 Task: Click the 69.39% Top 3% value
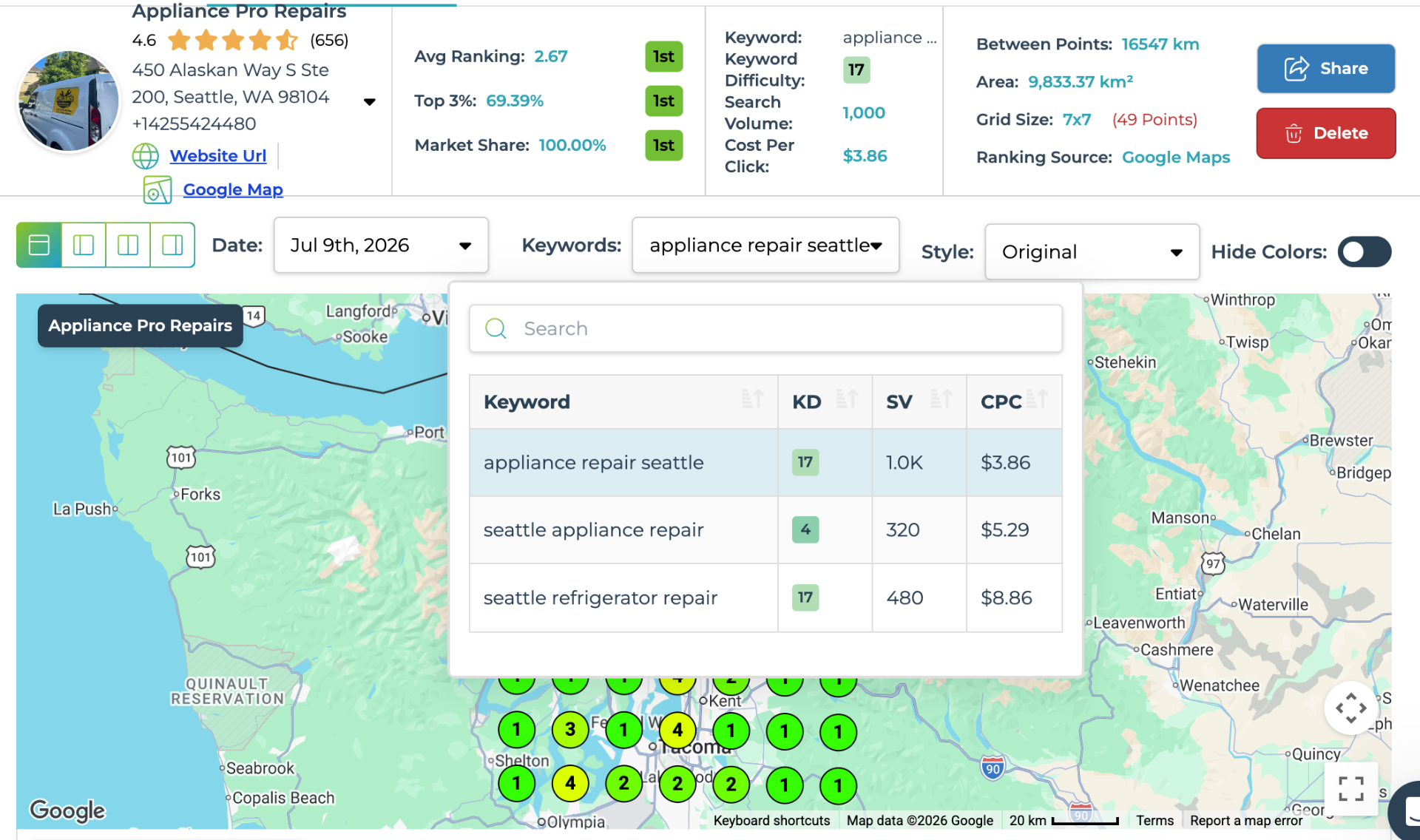pyautogui.click(x=515, y=101)
